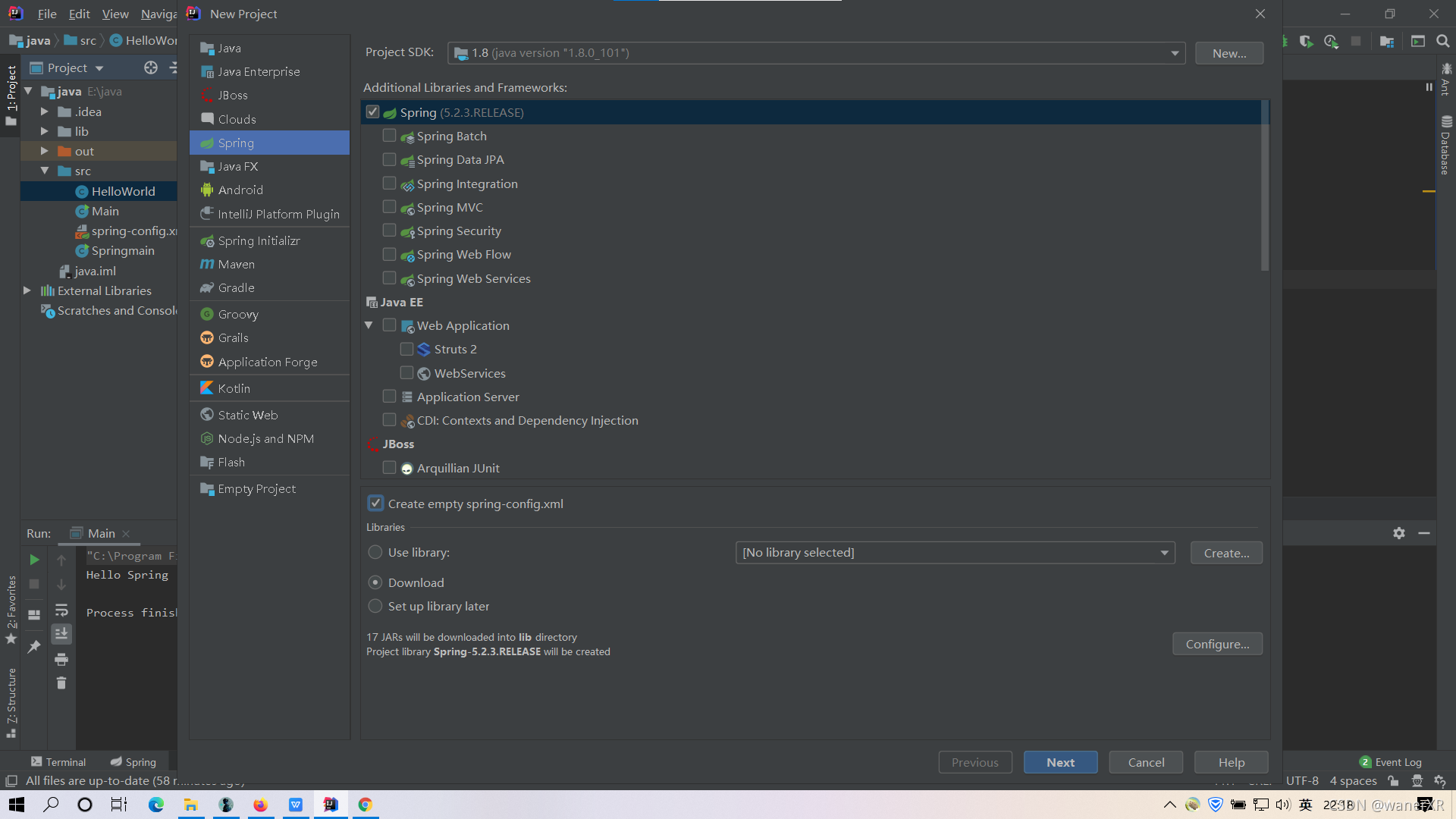The image size is (1456, 819).
Task: Open File menu
Action: tap(47, 14)
